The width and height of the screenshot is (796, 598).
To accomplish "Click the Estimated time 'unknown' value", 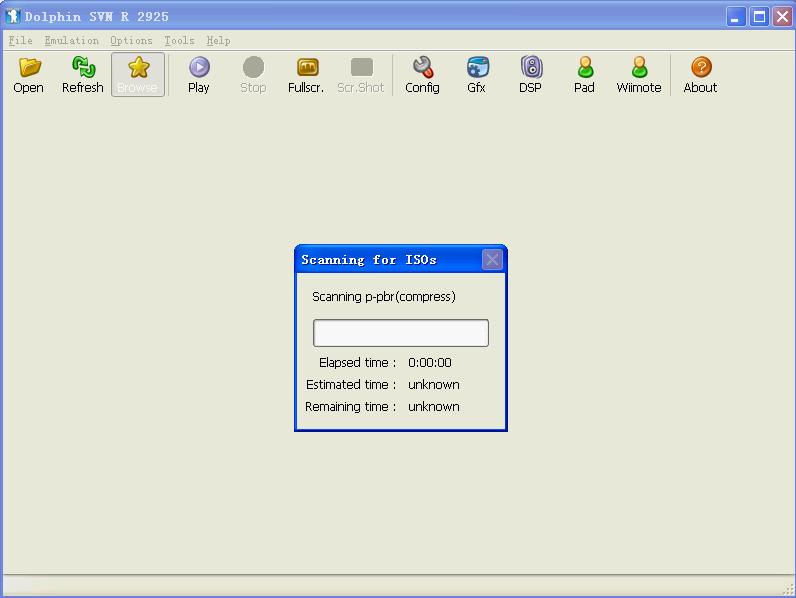I will click(434, 385).
